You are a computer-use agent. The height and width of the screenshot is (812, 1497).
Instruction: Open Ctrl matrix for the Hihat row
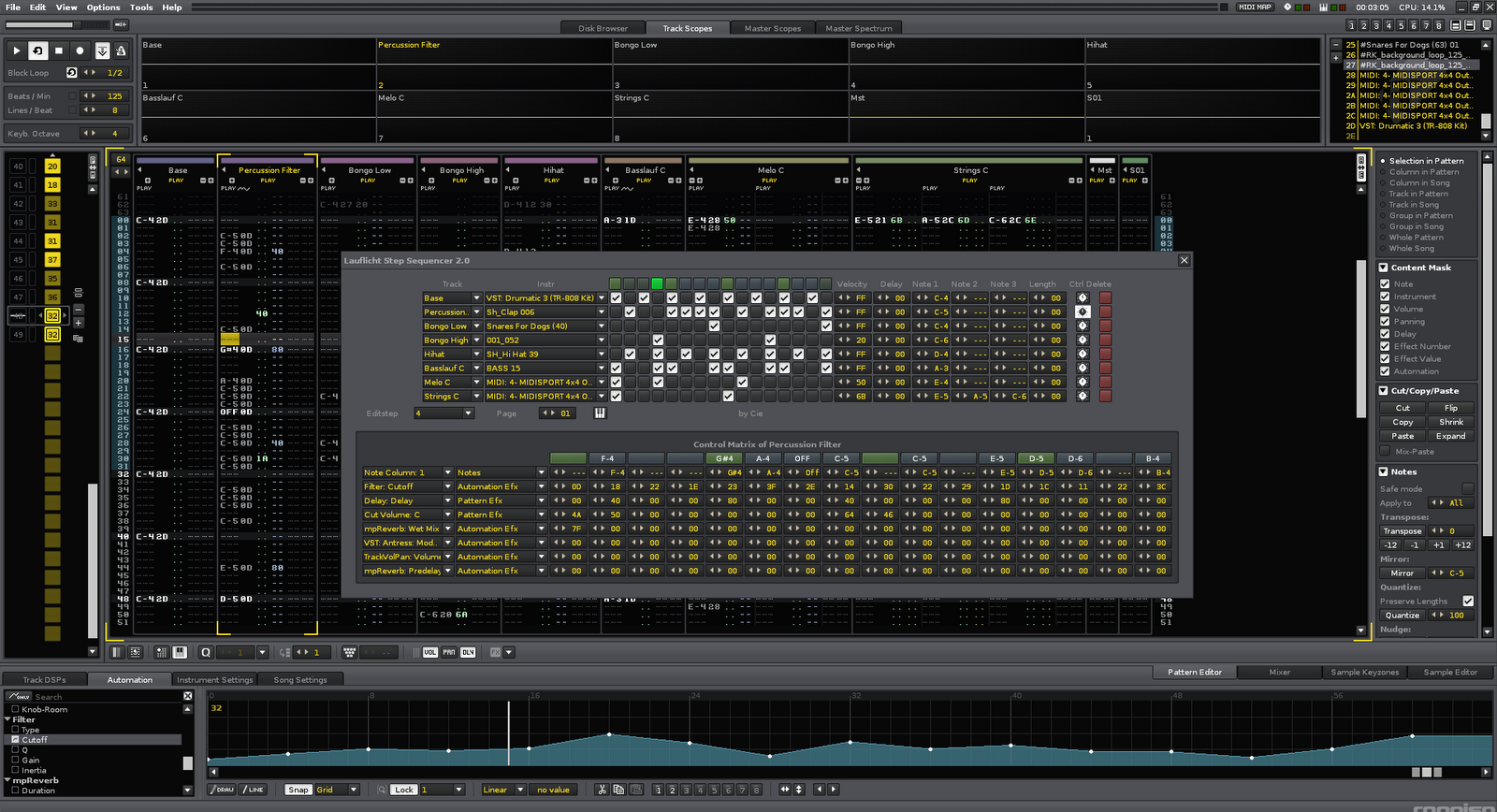tap(1083, 354)
